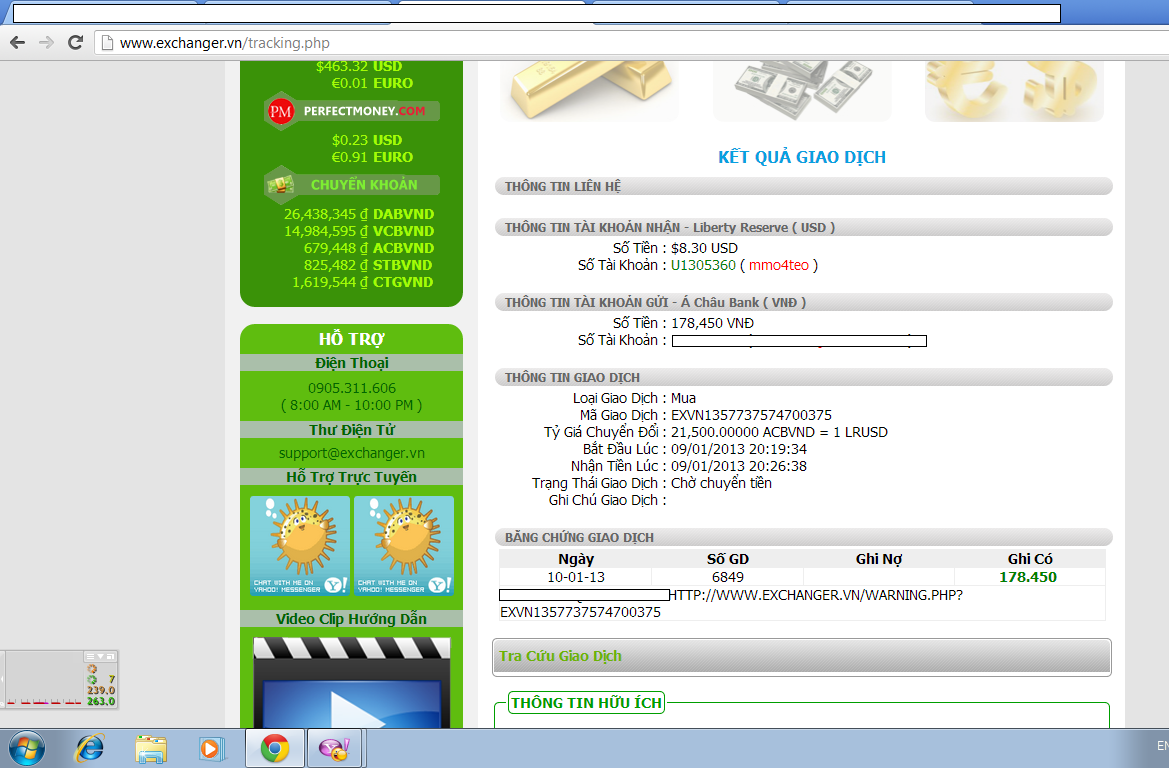1169x770 pixels.
Task: Click the Hỗ Trợ Trực Tuyến heading
Action: [x=351, y=477]
